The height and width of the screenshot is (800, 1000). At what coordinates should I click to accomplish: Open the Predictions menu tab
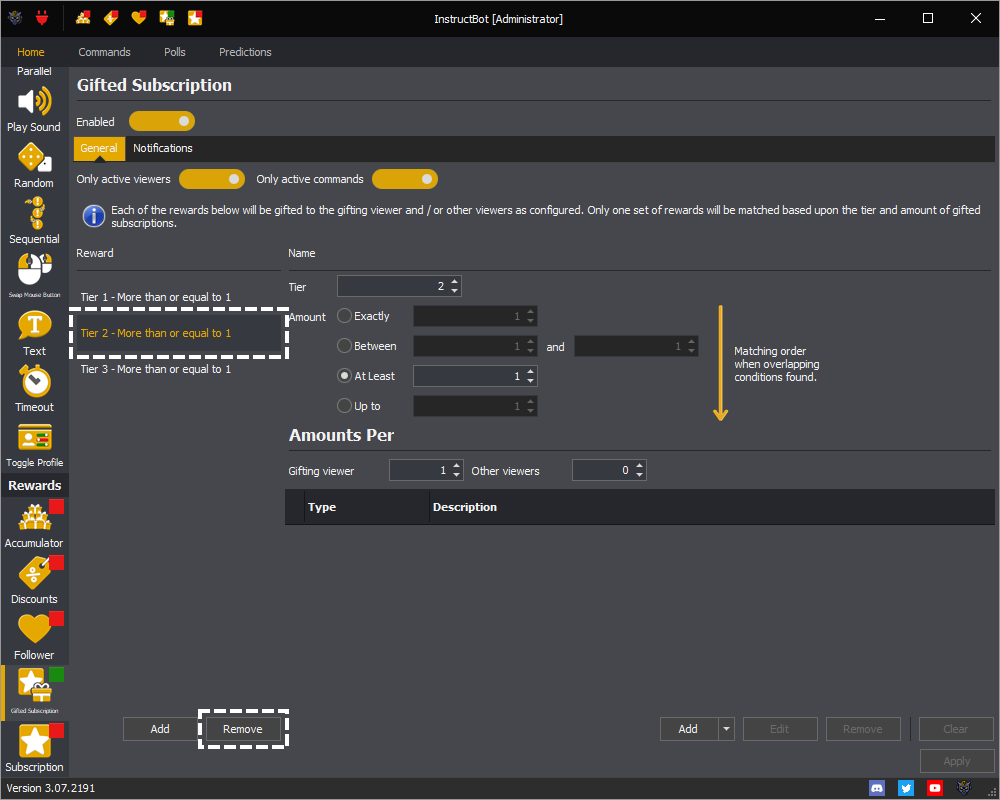coord(246,52)
